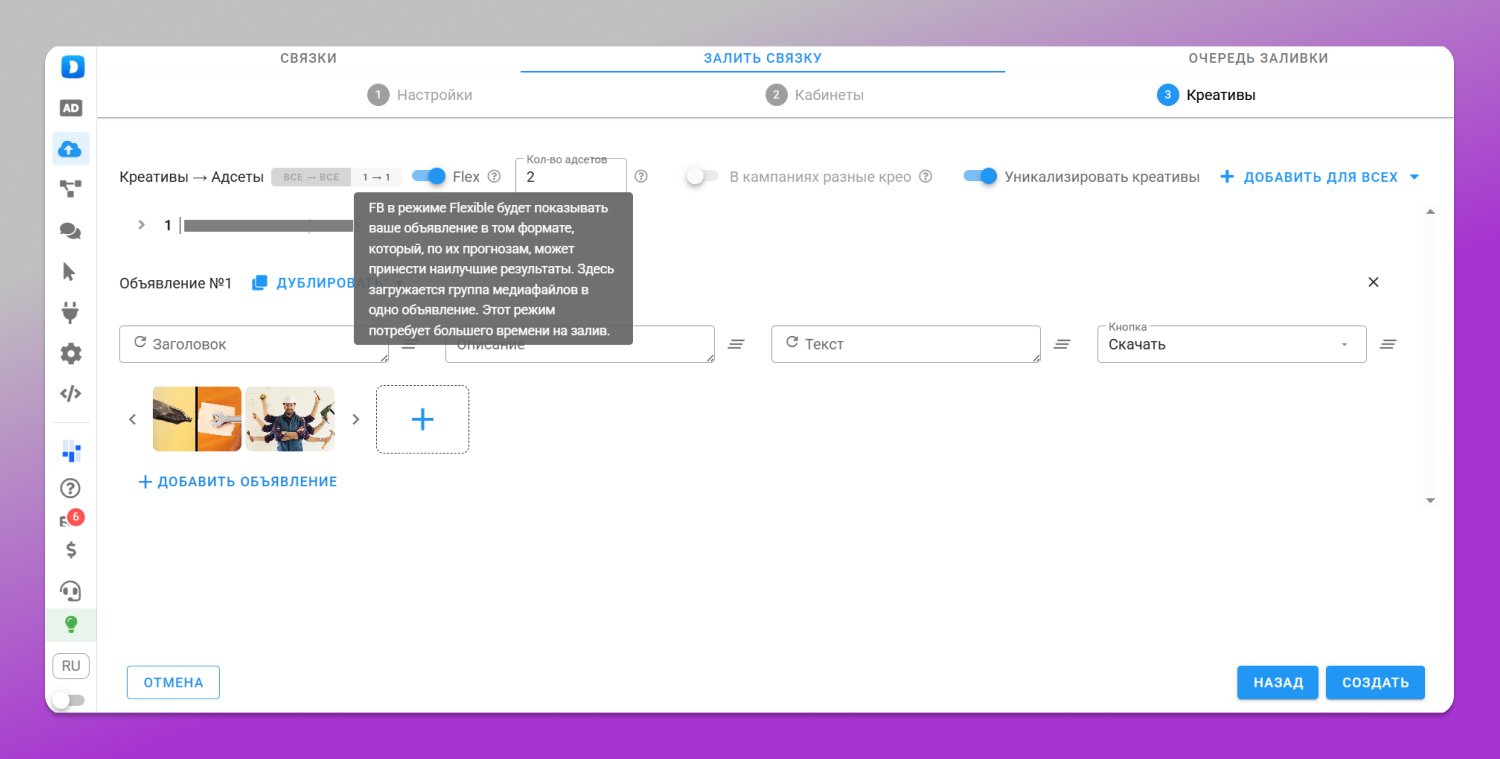This screenshot has height=759, width=1500.
Task: Disable the Flex toggle
Action: (429, 176)
